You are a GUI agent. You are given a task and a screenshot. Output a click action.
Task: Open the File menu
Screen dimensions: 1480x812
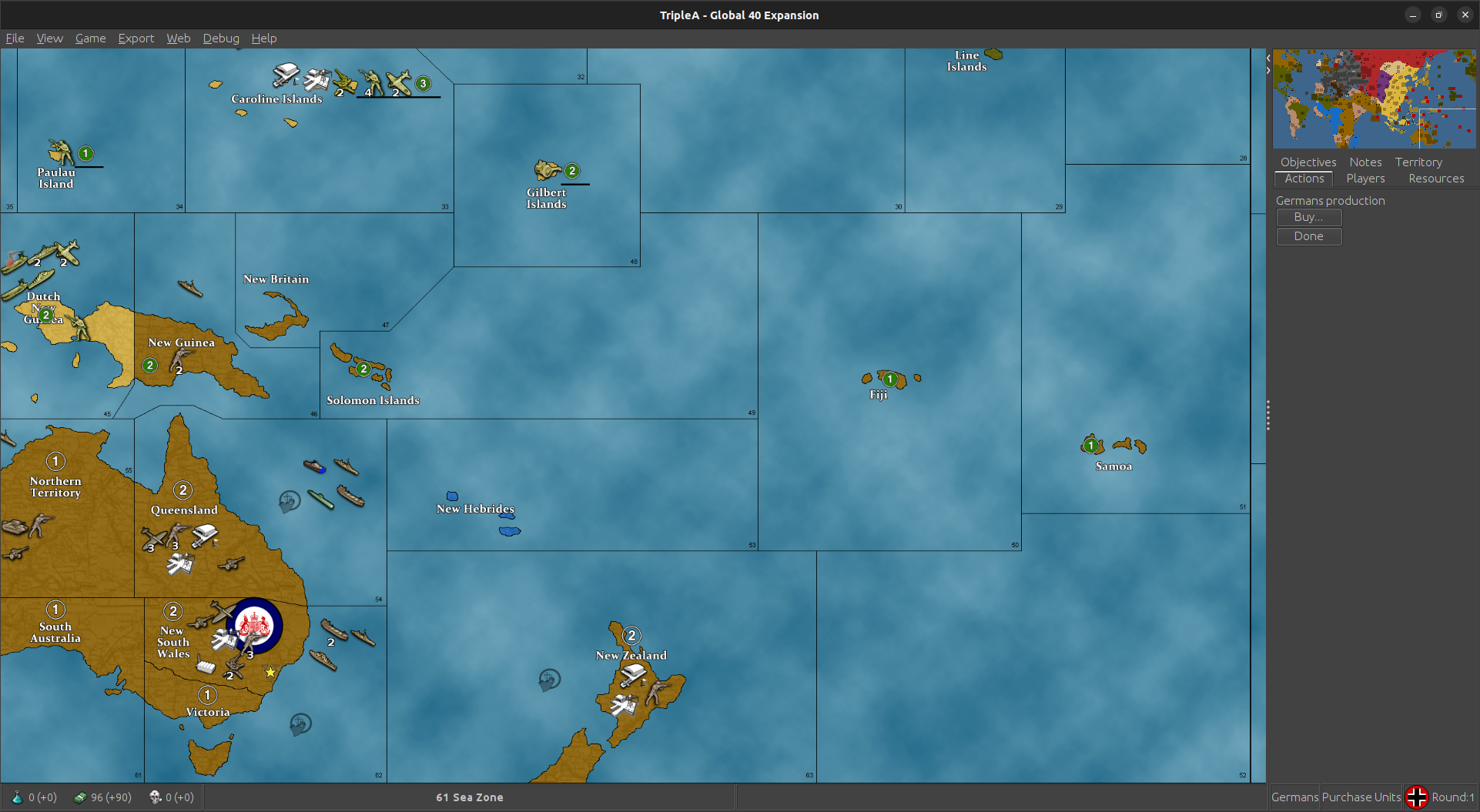(15, 38)
